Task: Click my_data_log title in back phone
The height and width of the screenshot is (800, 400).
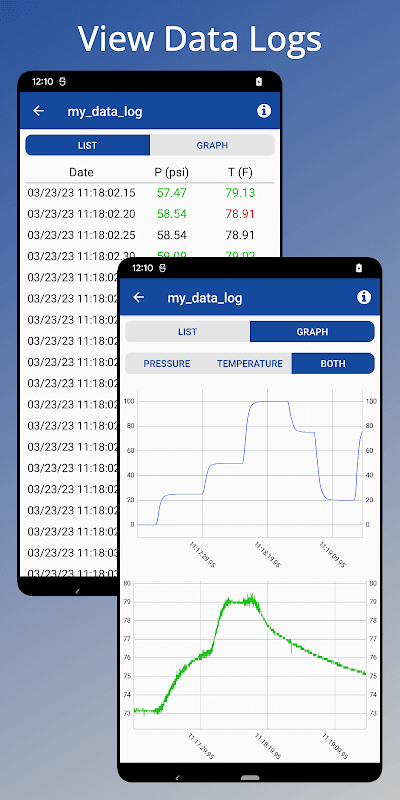Action: coord(105,112)
